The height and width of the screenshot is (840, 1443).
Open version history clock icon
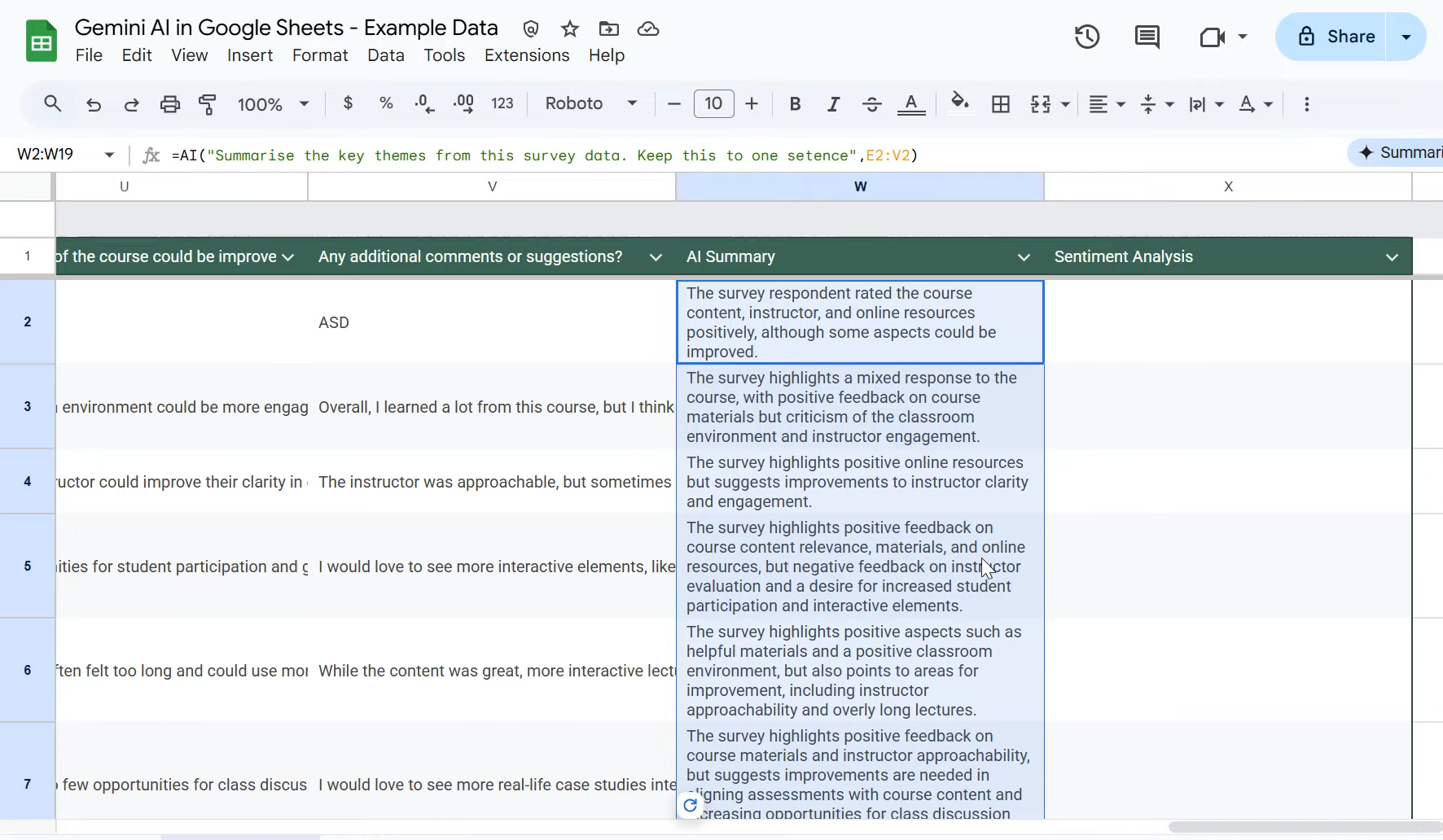pos(1087,37)
